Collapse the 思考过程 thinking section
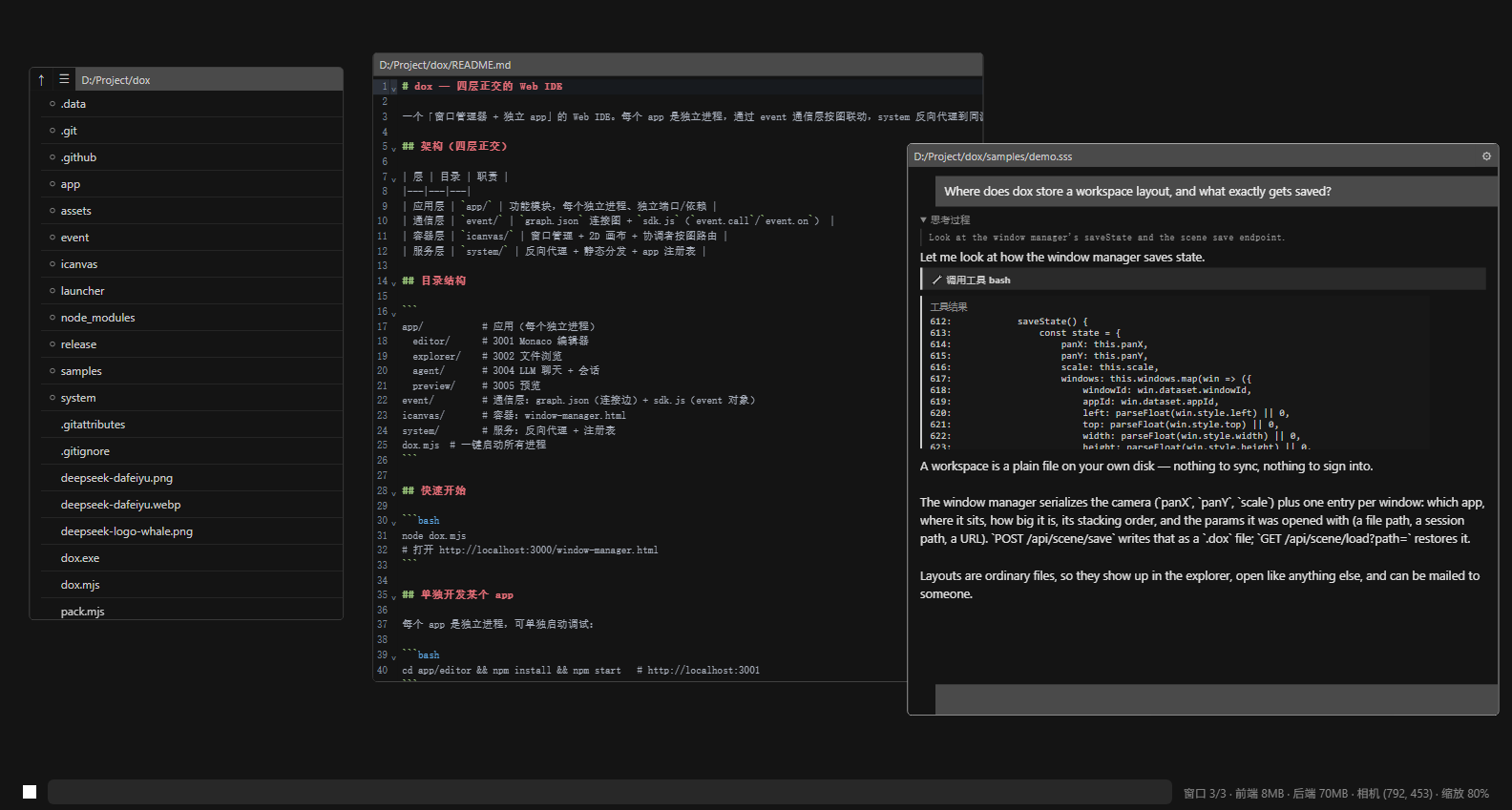1512x810 pixels. (944, 220)
